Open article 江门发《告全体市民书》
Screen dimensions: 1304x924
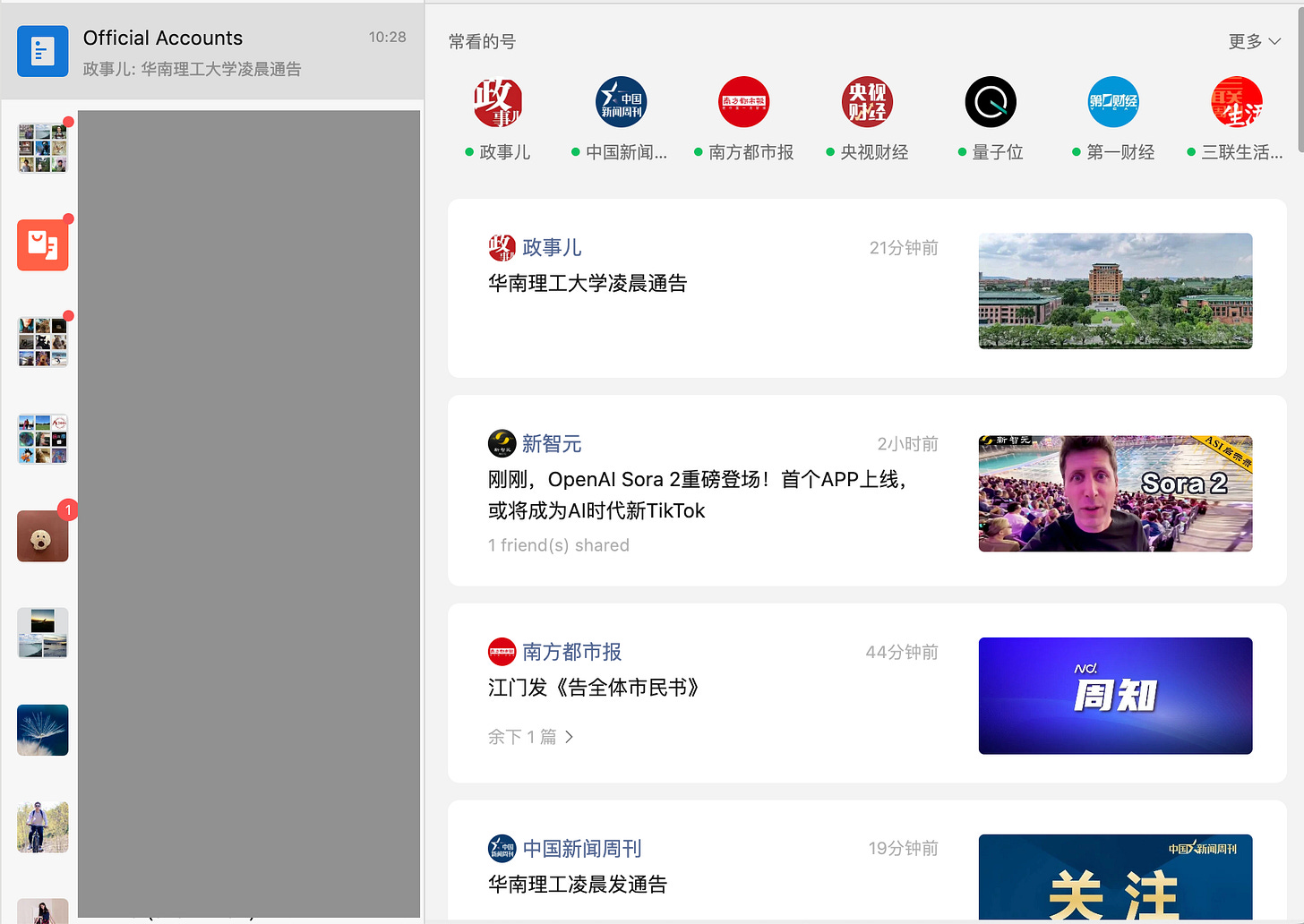coord(593,688)
